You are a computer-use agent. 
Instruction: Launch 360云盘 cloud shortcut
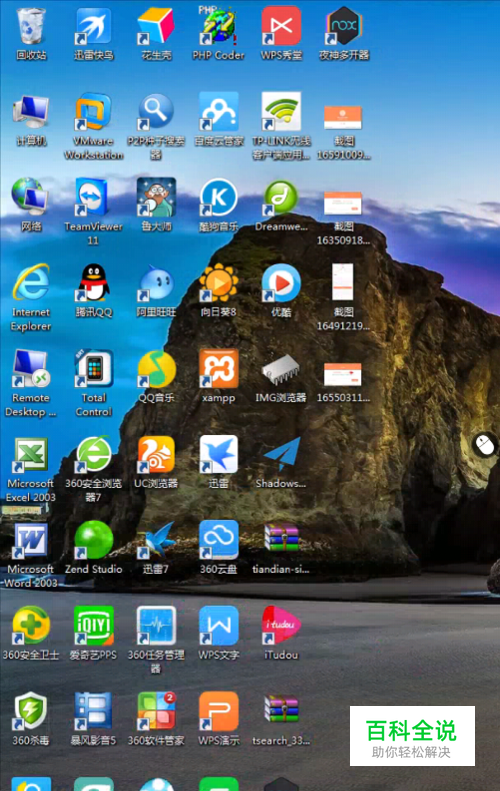click(x=218, y=540)
